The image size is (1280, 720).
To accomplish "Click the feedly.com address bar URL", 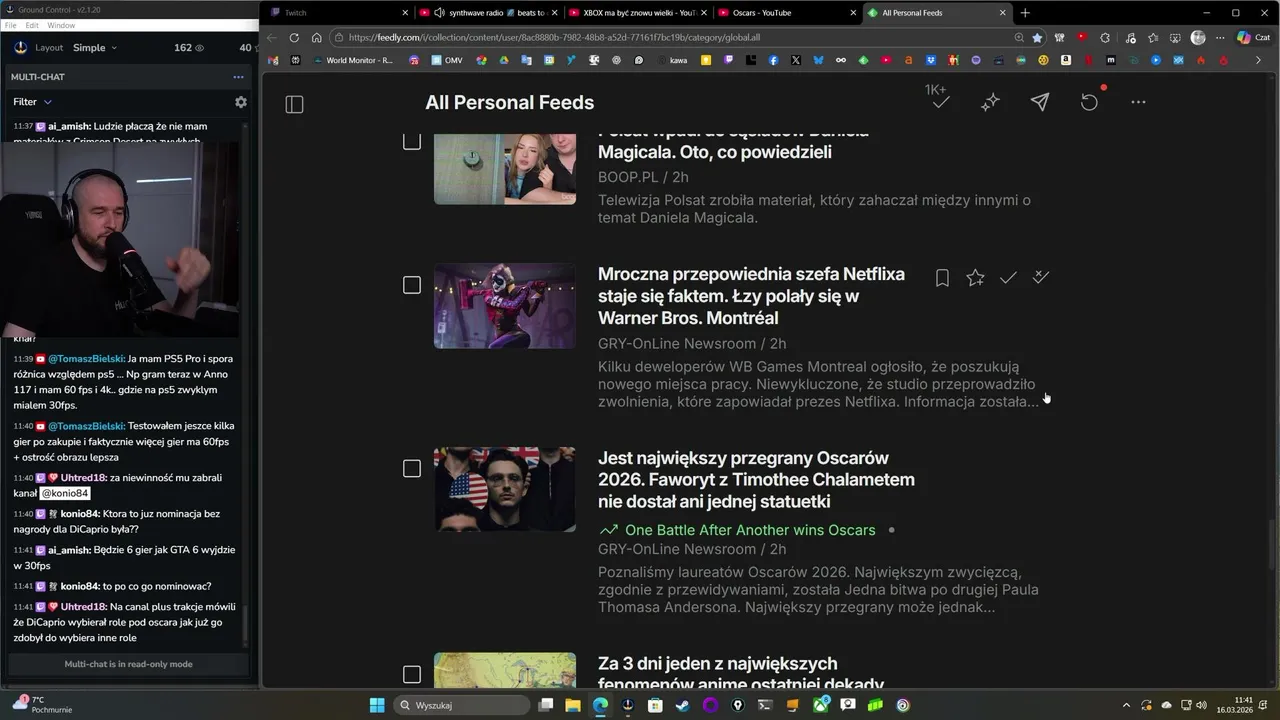I will (554, 38).
